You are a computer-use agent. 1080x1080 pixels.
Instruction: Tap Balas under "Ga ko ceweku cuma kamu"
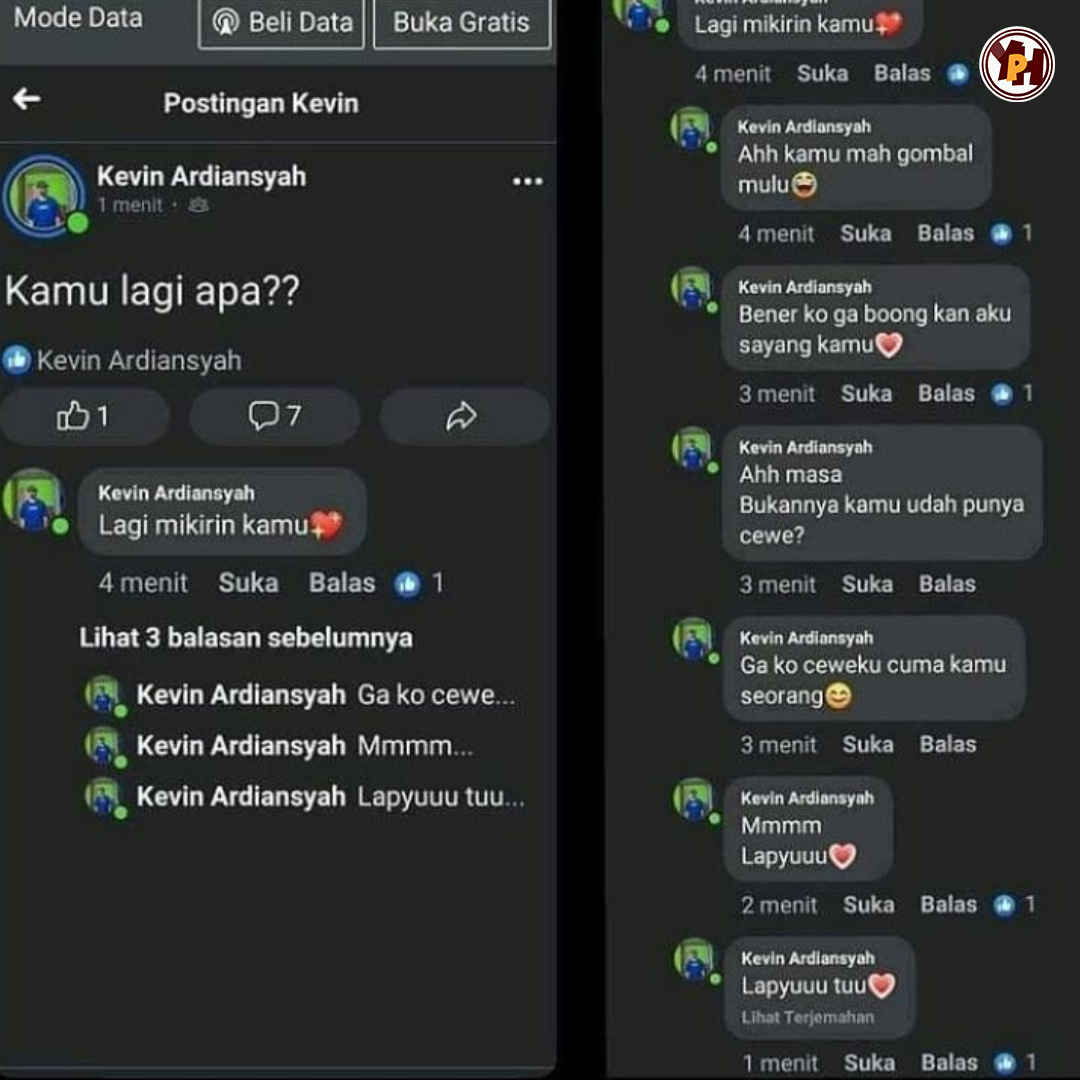point(948,744)
